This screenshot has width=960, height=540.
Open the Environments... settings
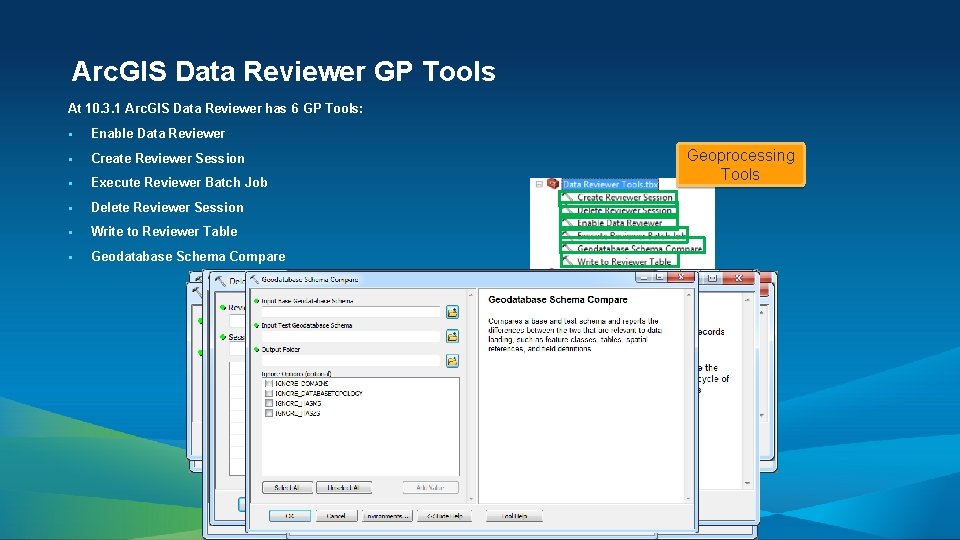(387, 516)
